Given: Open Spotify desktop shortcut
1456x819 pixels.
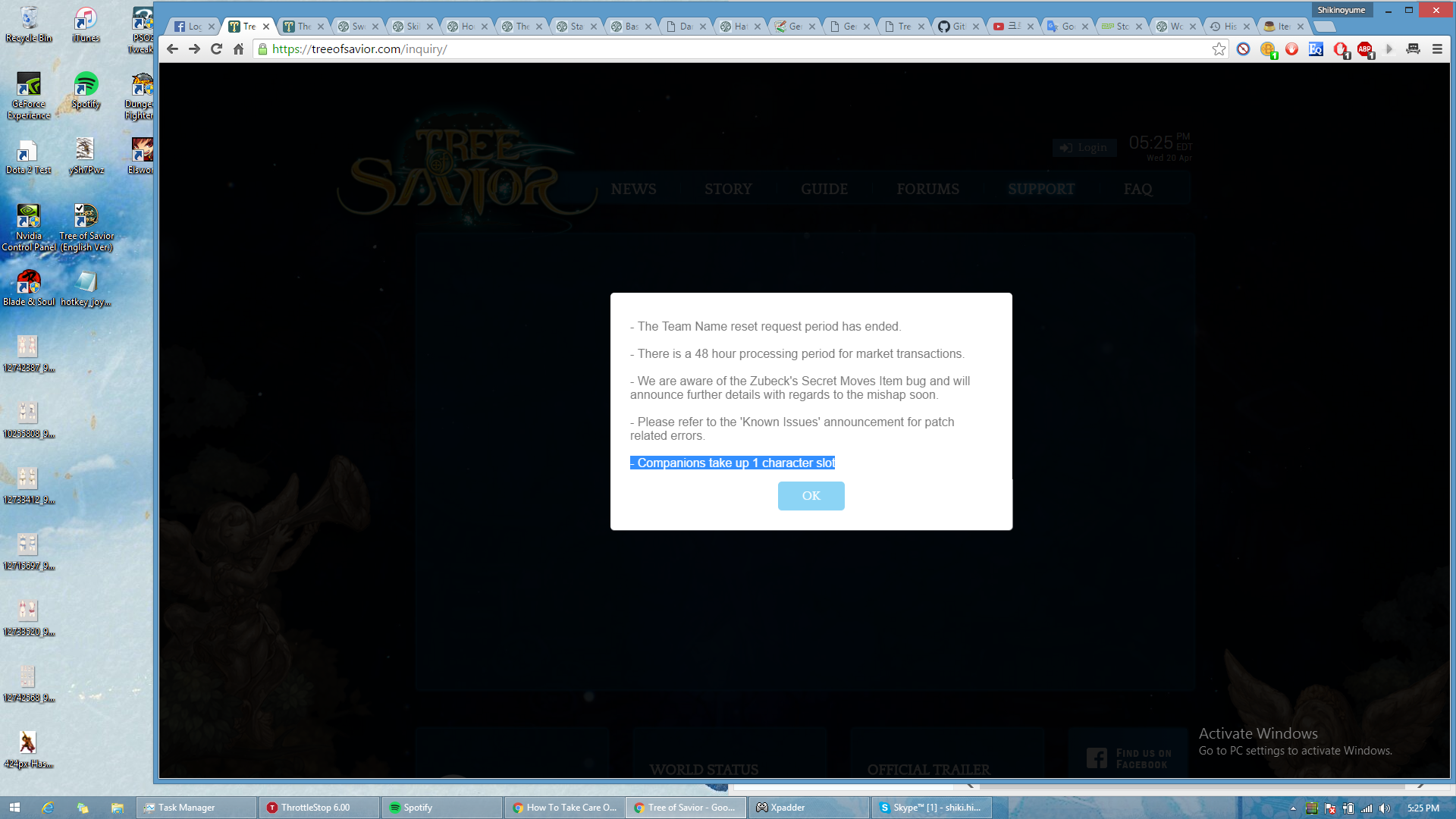Looking at the screenshot, I should pos(86,91).
